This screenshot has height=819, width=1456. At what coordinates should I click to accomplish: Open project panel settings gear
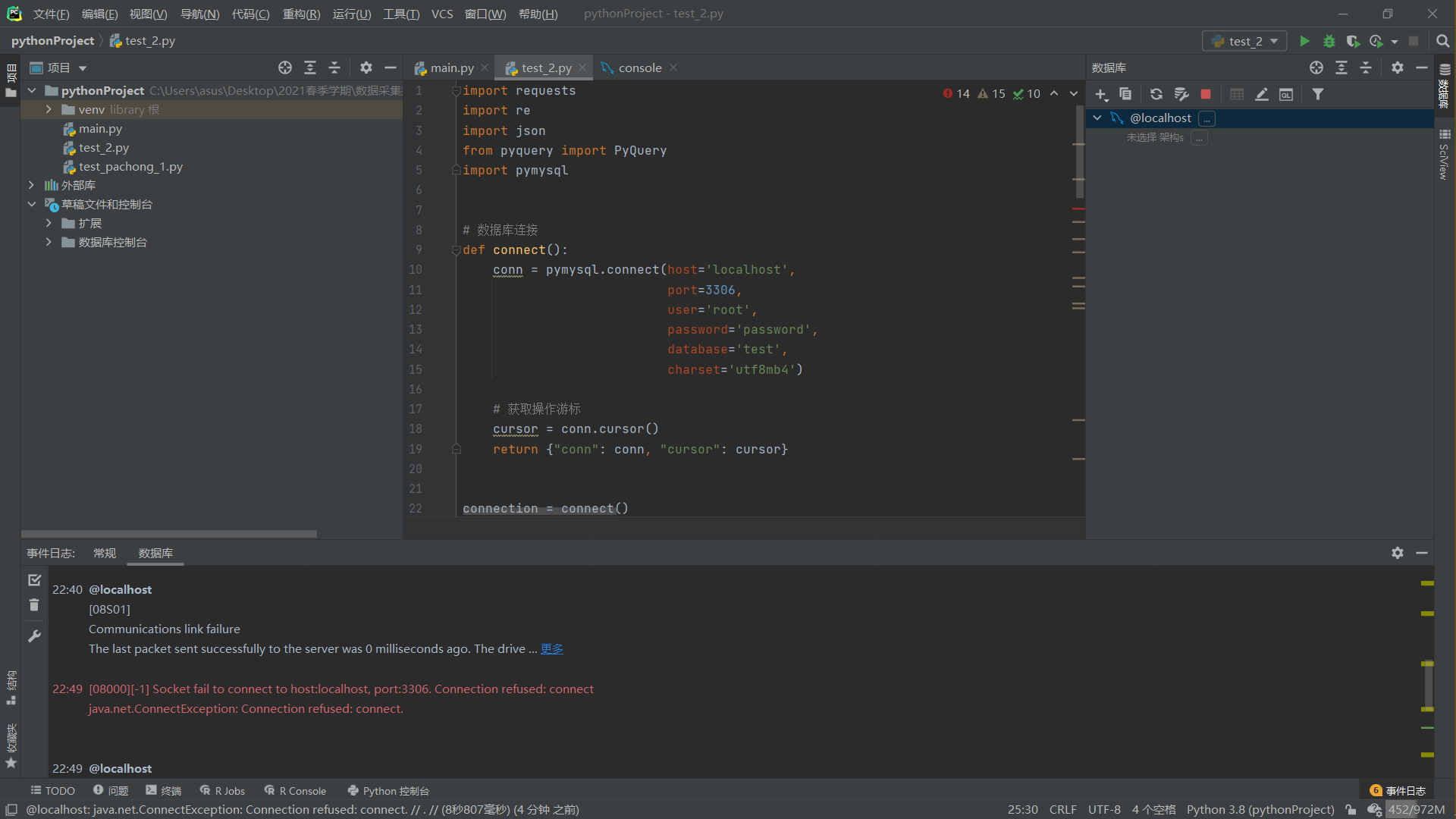366,67
